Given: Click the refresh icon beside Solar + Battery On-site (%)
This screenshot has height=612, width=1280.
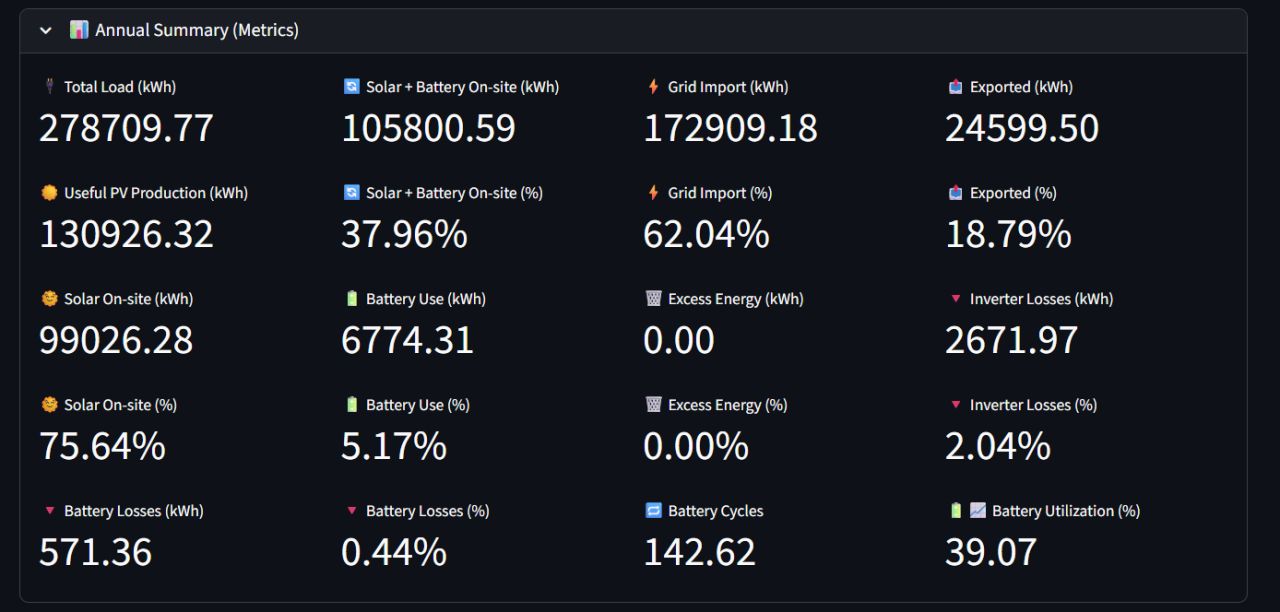Looking at the screenshot, I should coord(351,193).
